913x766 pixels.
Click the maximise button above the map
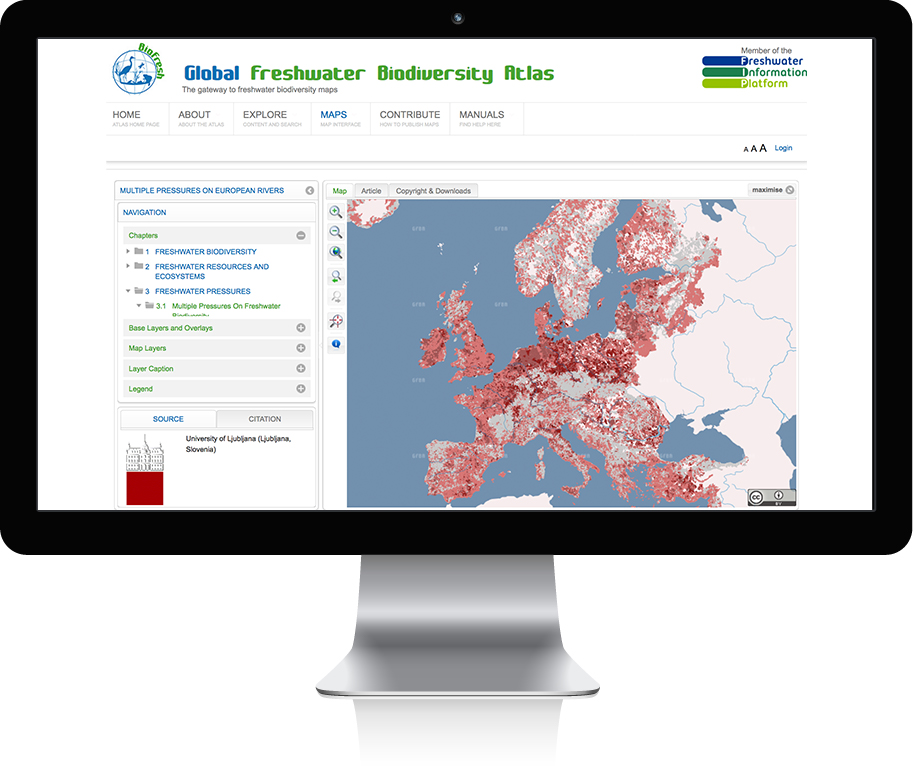(765, 189)
